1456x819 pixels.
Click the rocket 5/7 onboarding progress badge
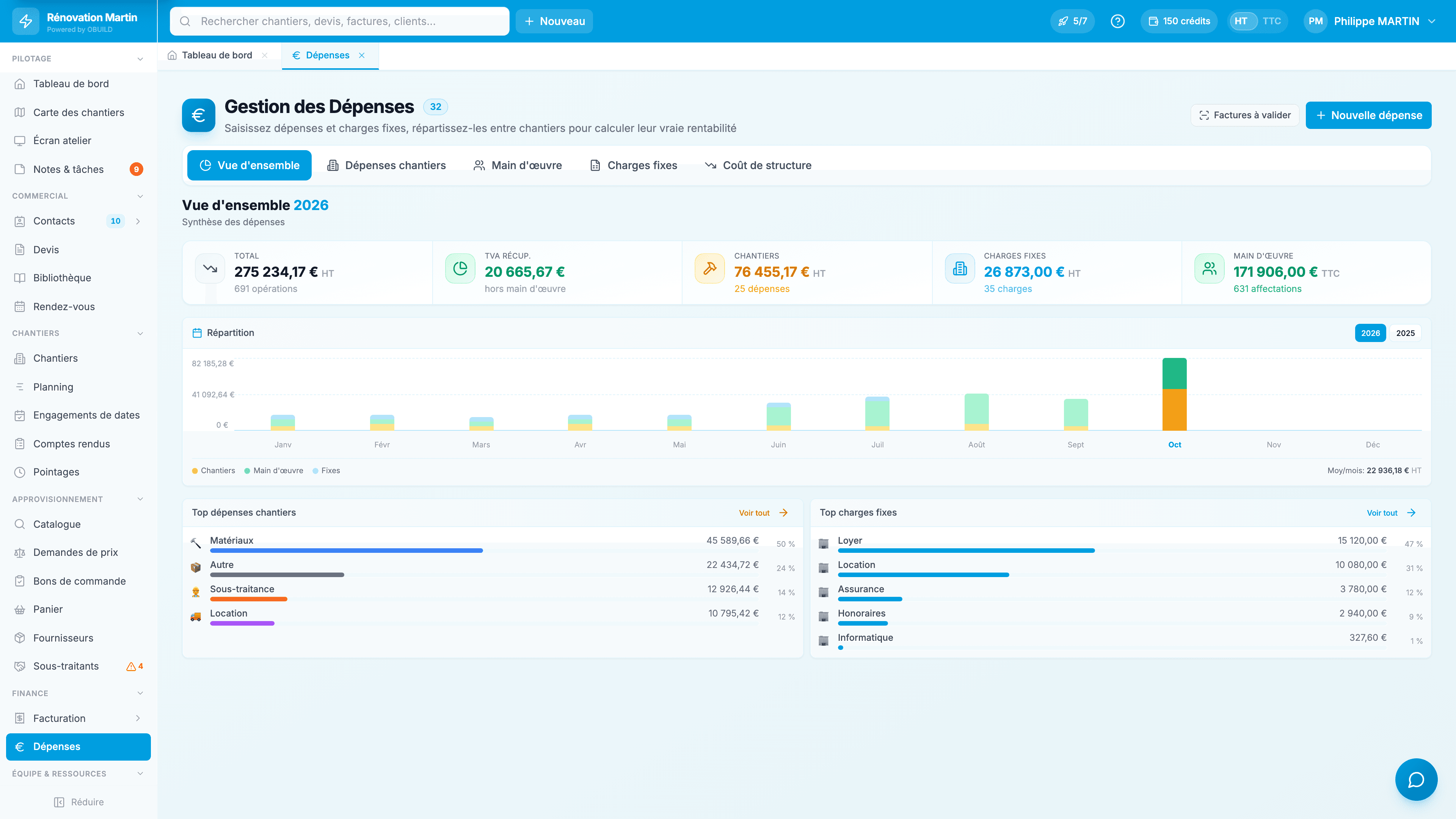[1072, 21]
